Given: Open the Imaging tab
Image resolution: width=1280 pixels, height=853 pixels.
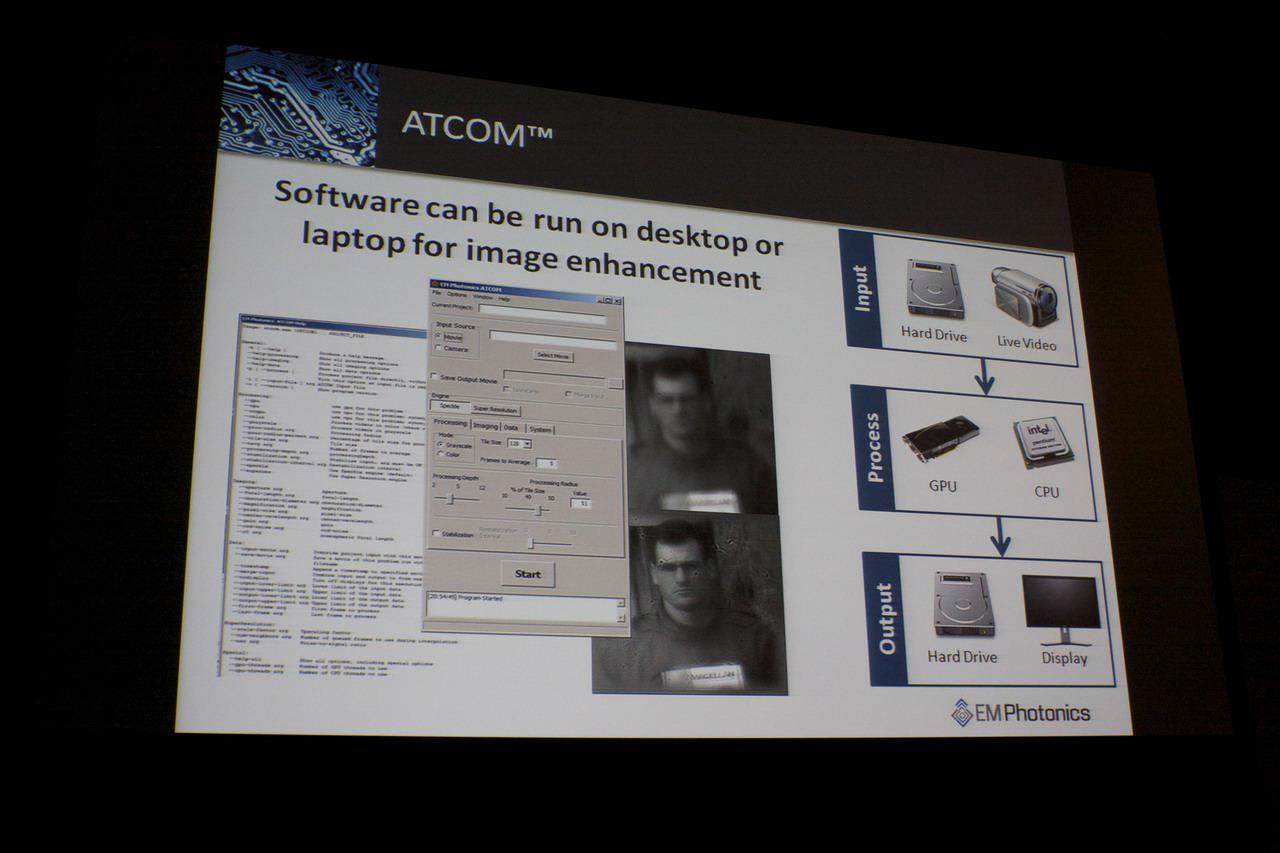Looking at the screenshot, I should click(x=486, y=426).
